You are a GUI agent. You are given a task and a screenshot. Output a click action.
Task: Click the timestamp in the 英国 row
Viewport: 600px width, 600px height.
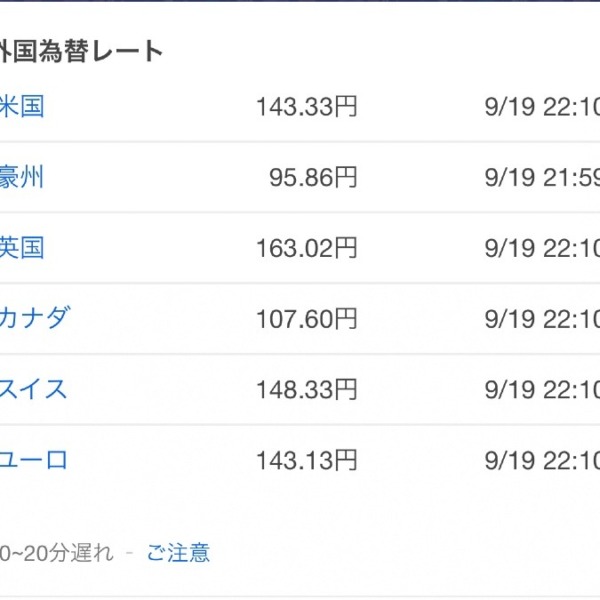pyautogui.click(x=542, y=248)
